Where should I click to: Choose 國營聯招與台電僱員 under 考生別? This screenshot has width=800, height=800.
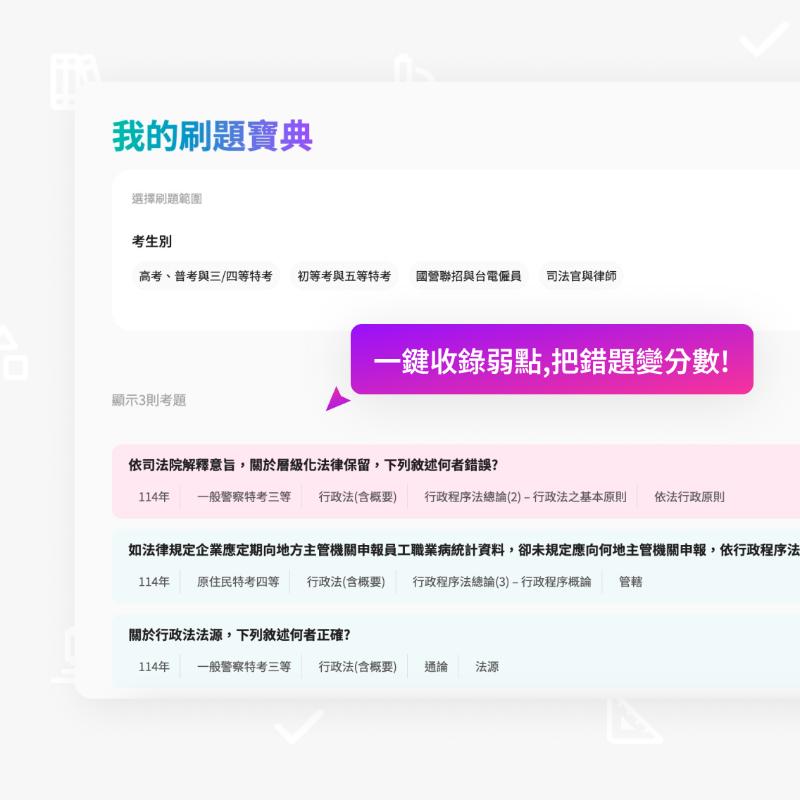click(466, 276)
